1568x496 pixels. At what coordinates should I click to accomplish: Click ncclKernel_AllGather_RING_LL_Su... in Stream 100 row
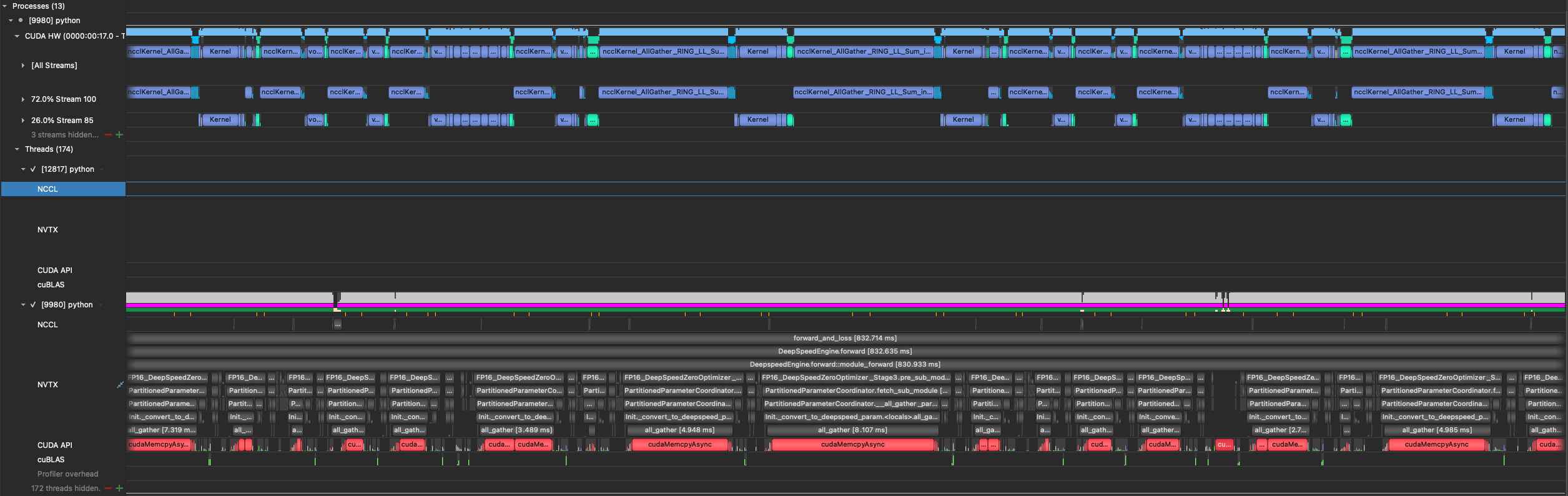663,92
